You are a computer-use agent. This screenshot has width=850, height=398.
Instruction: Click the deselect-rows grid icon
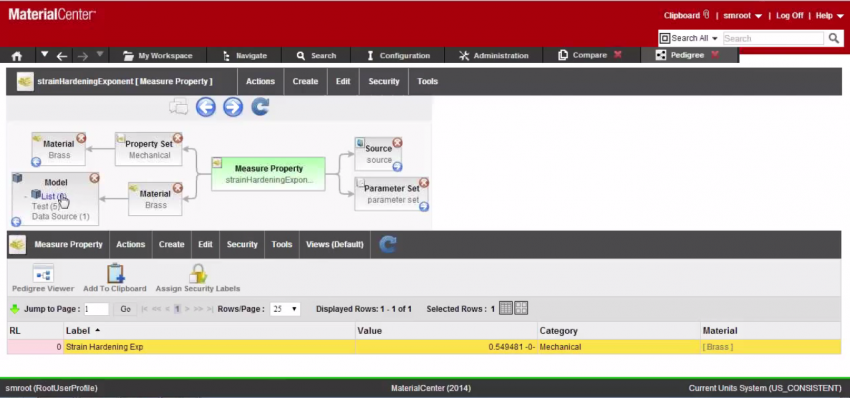[x=521, y=309]
